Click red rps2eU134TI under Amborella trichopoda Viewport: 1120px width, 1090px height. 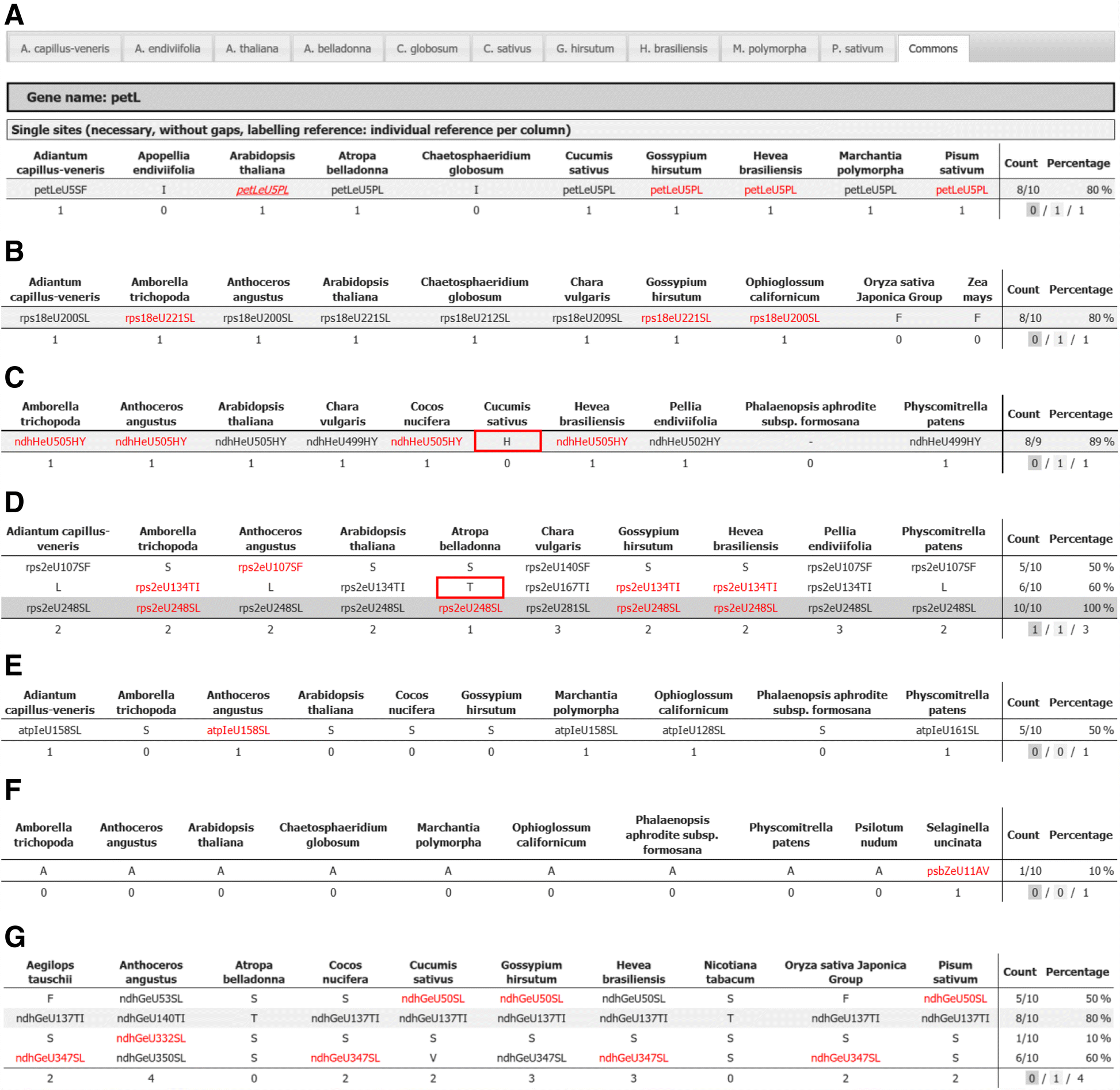click(167, 587)
